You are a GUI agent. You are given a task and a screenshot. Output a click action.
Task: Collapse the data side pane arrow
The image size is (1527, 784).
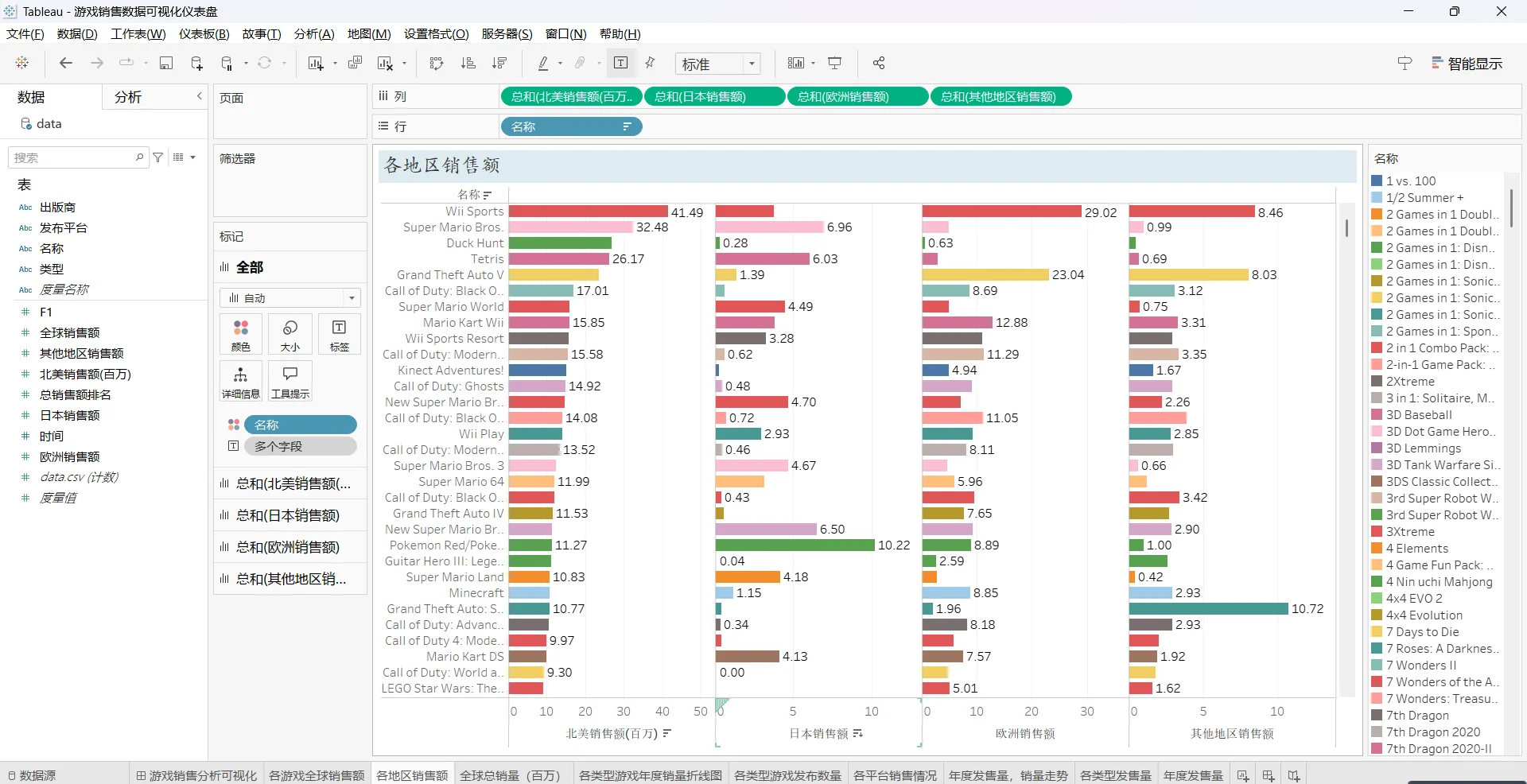(199, 96)
